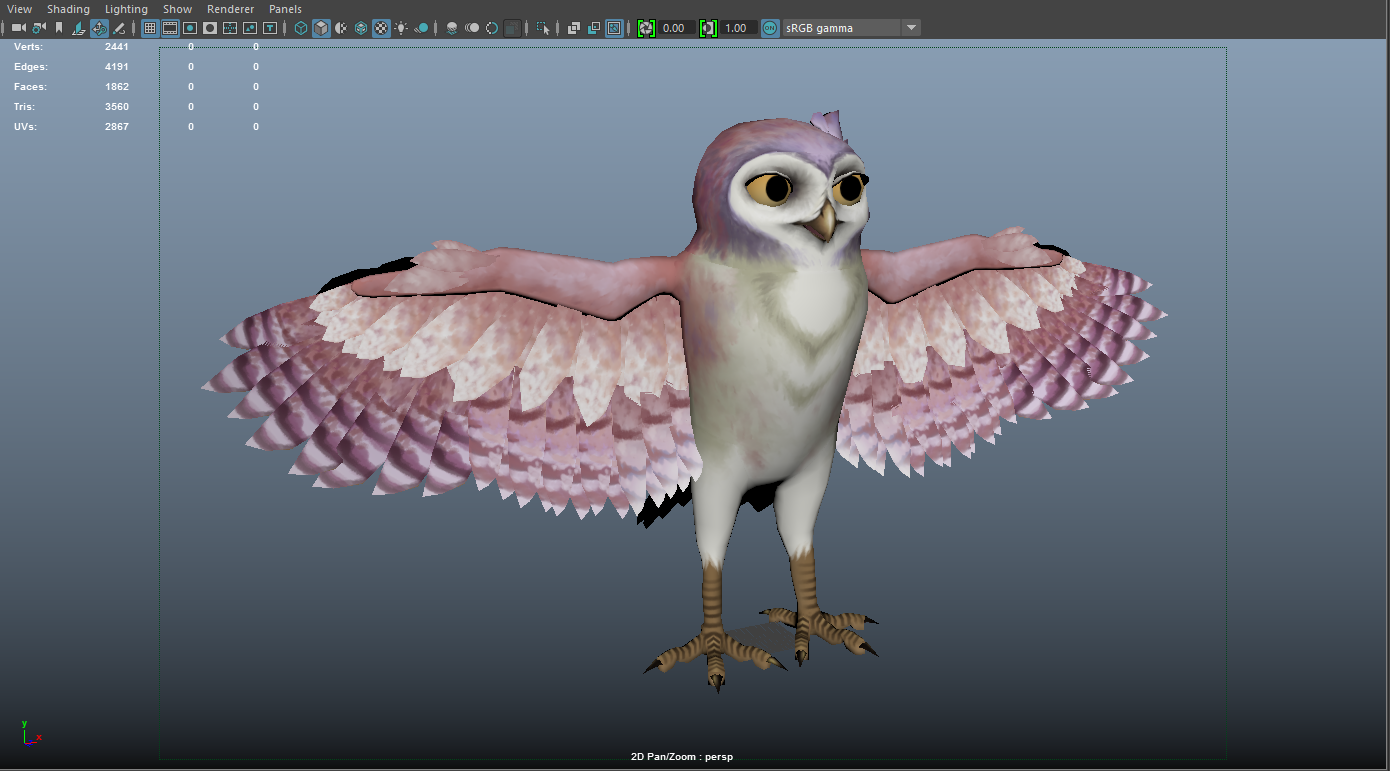1390x771 pixels.
Task: Open the Panels menu
Action: pos(285,9)
